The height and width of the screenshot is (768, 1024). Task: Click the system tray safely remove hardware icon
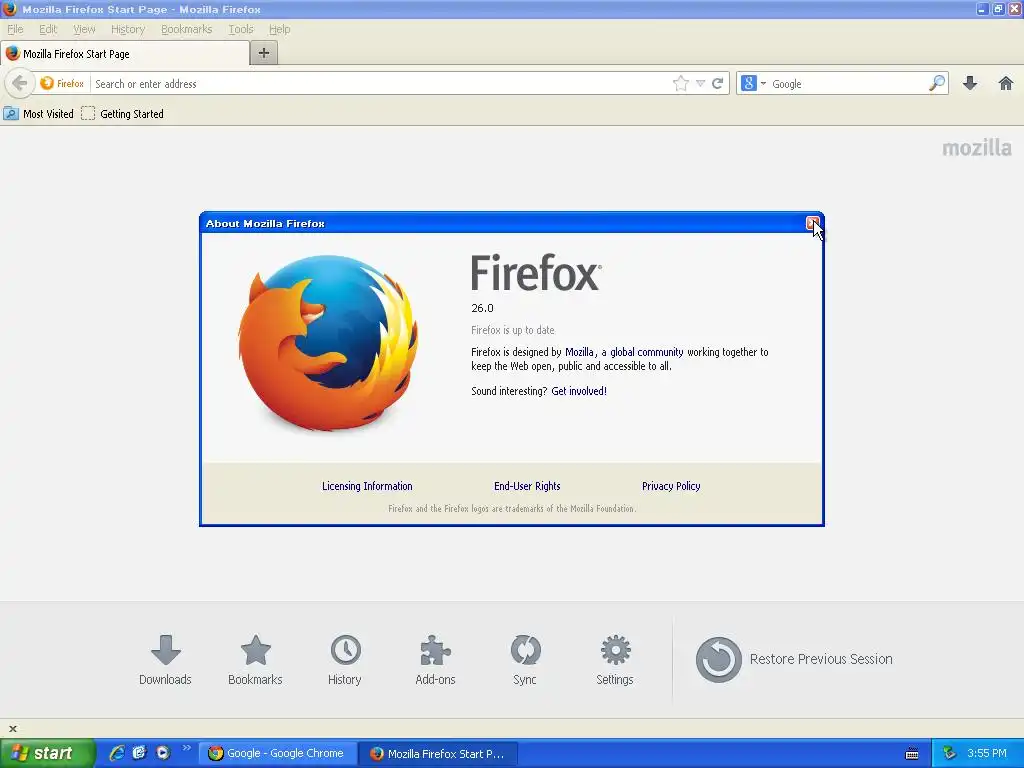950,753
